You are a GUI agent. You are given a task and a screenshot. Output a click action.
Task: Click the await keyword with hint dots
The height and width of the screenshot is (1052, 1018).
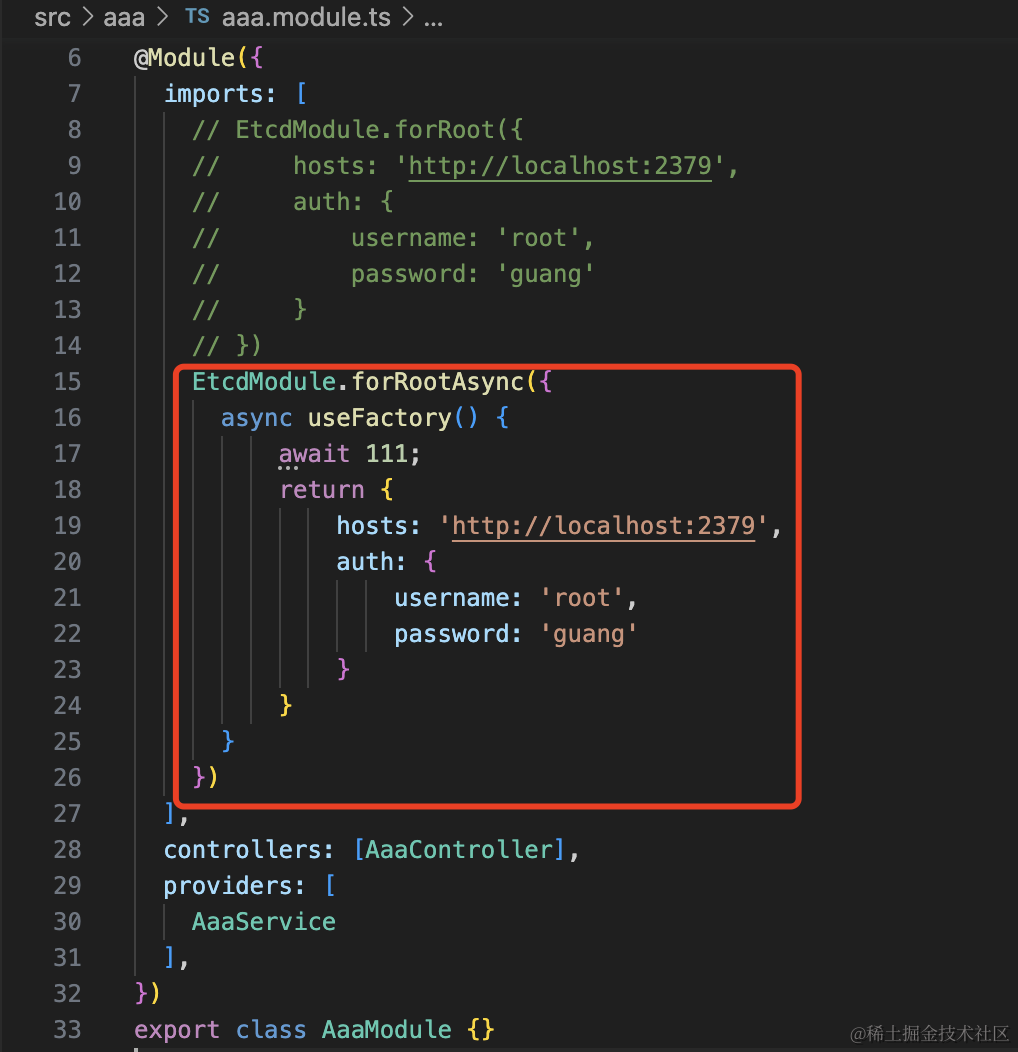pyautogui.click(x=314, y=453)
